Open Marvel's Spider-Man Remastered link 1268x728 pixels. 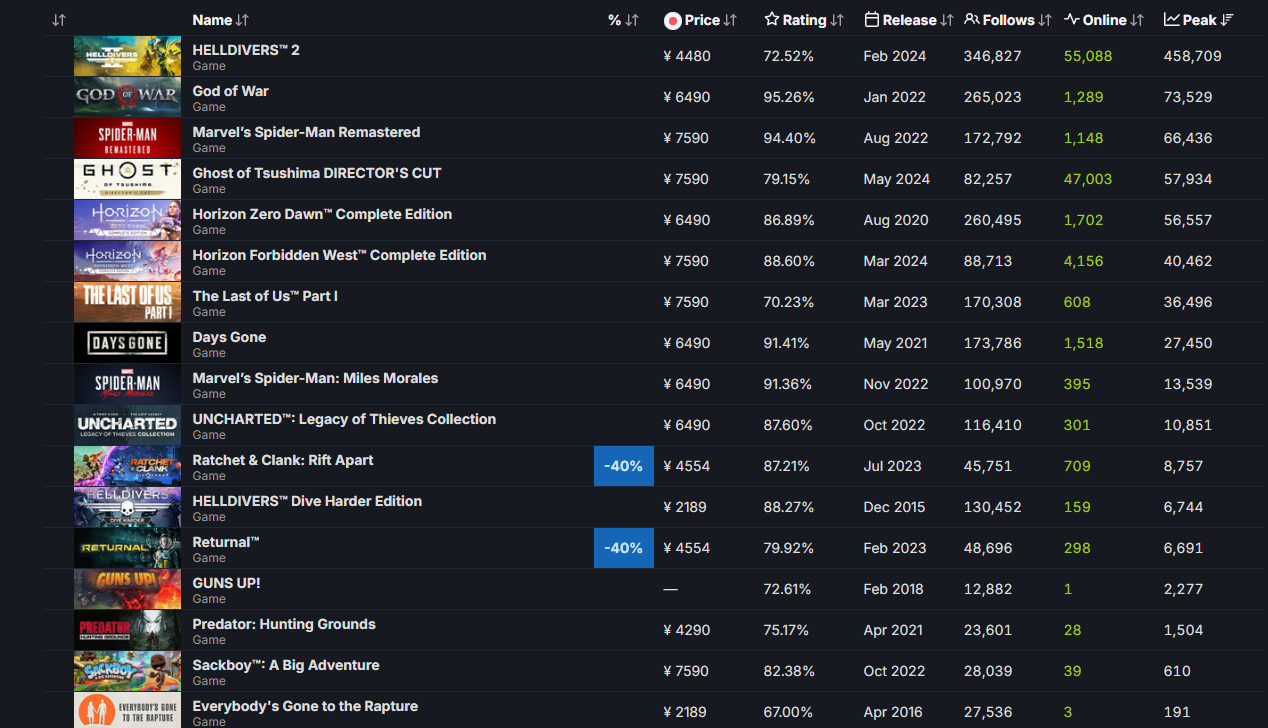click(306, 132)
